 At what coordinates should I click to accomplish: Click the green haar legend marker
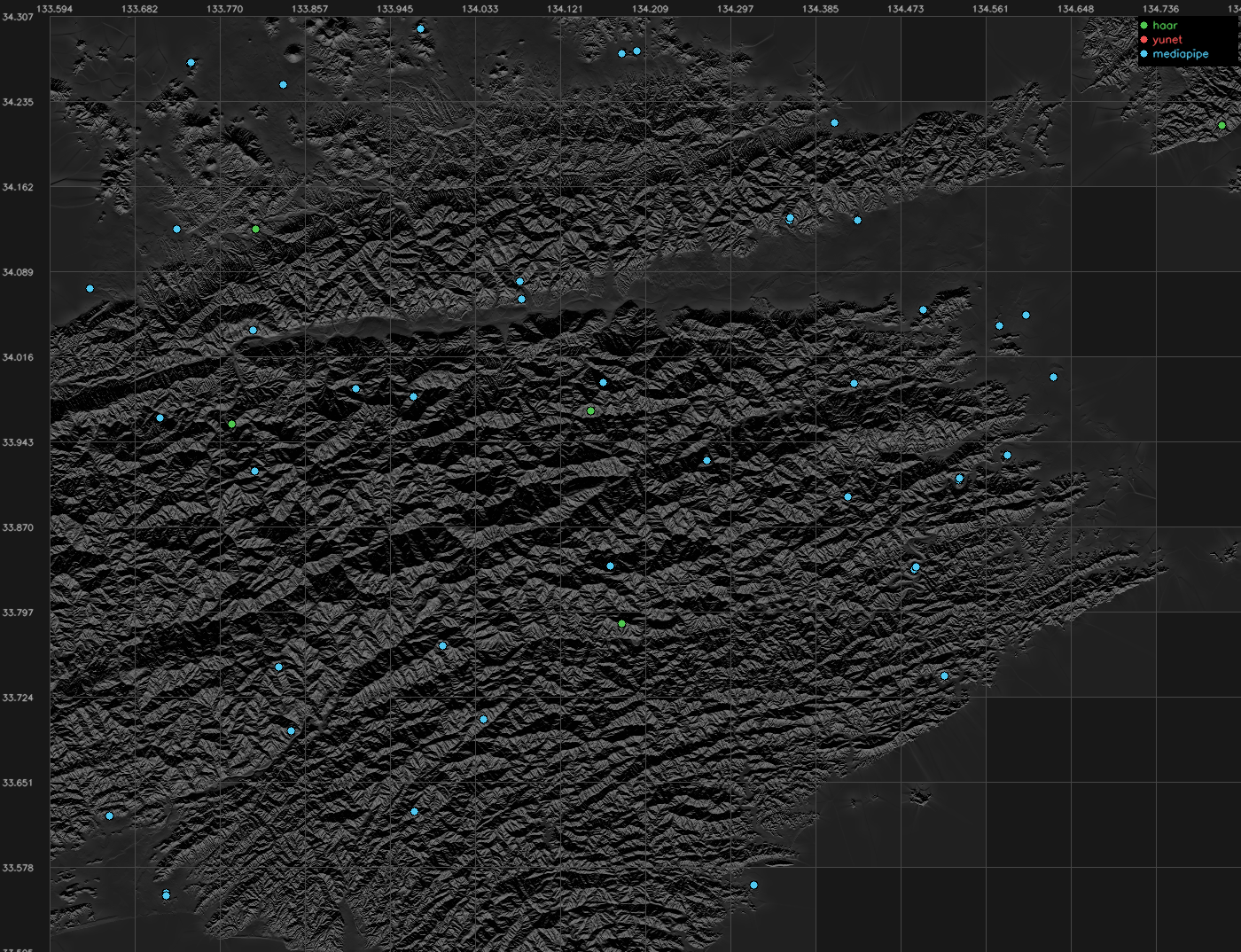1143,26
